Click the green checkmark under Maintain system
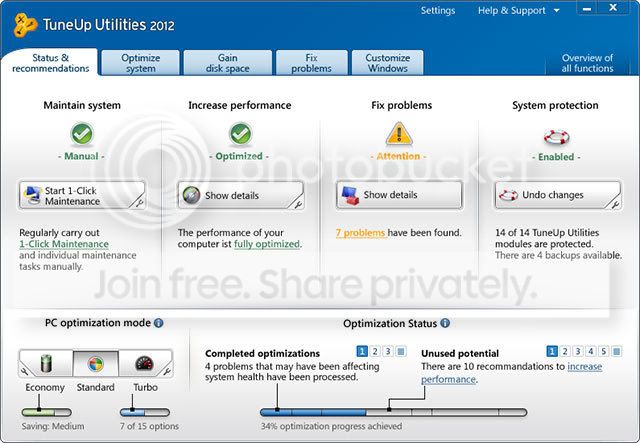 82,134
